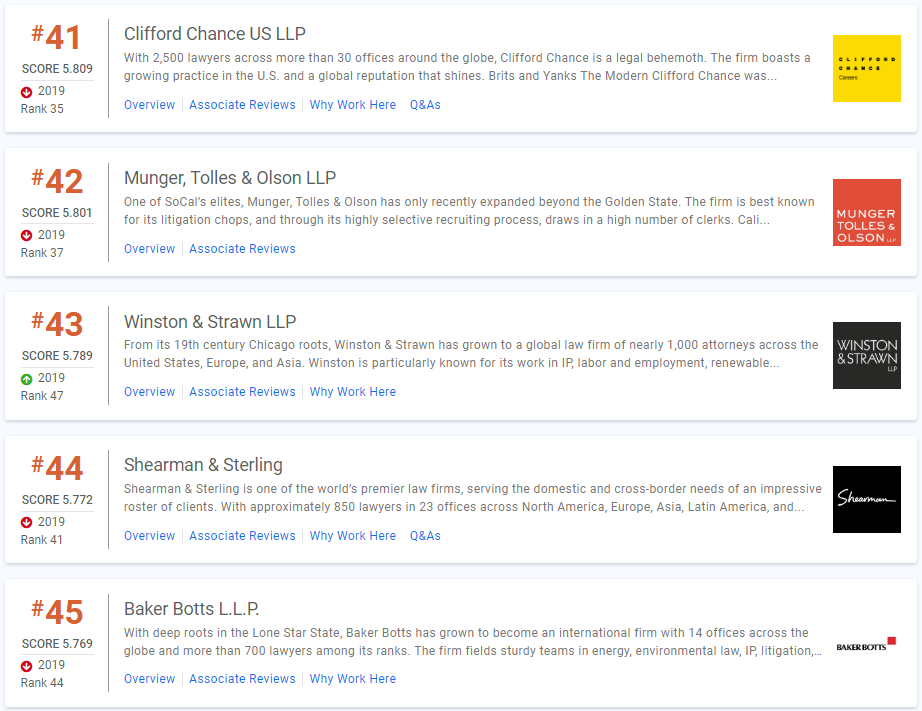The height and width of the screenshot is (711, 922).
Task: Click the Shearman & Sterling description paragraph
Action: coord(473,498)
